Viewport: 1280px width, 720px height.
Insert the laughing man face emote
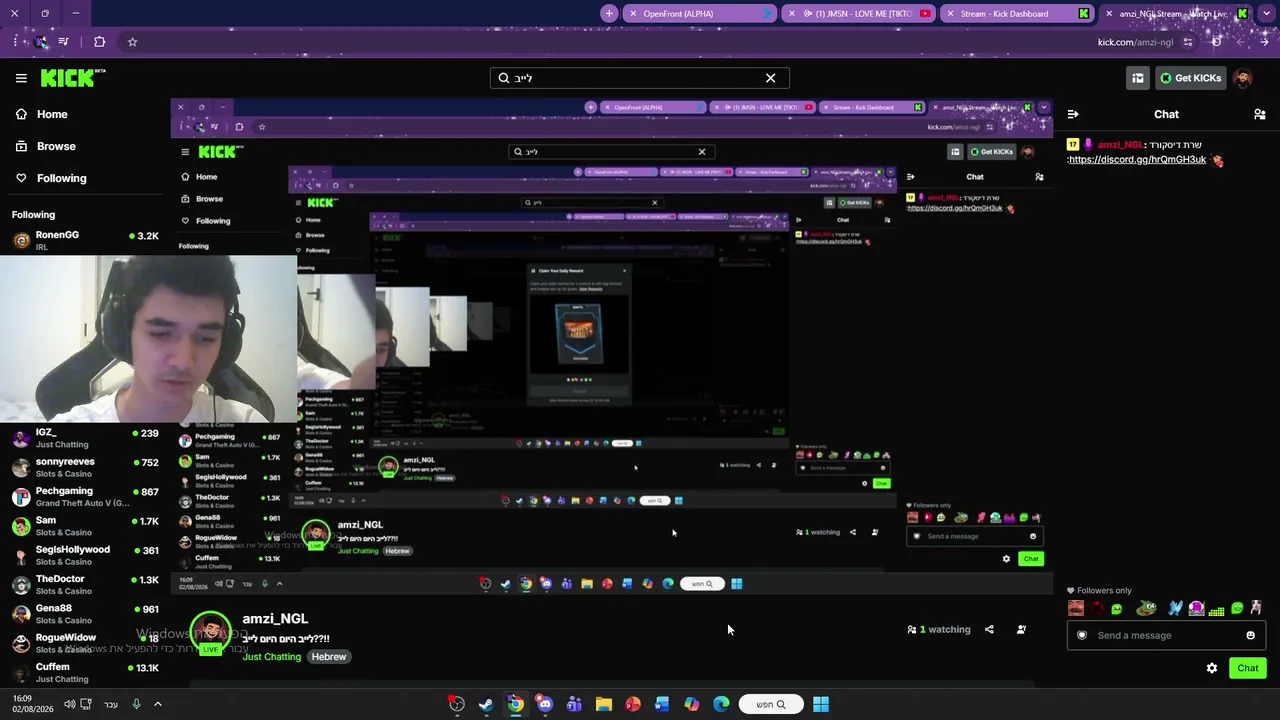tap(1076, 608)
